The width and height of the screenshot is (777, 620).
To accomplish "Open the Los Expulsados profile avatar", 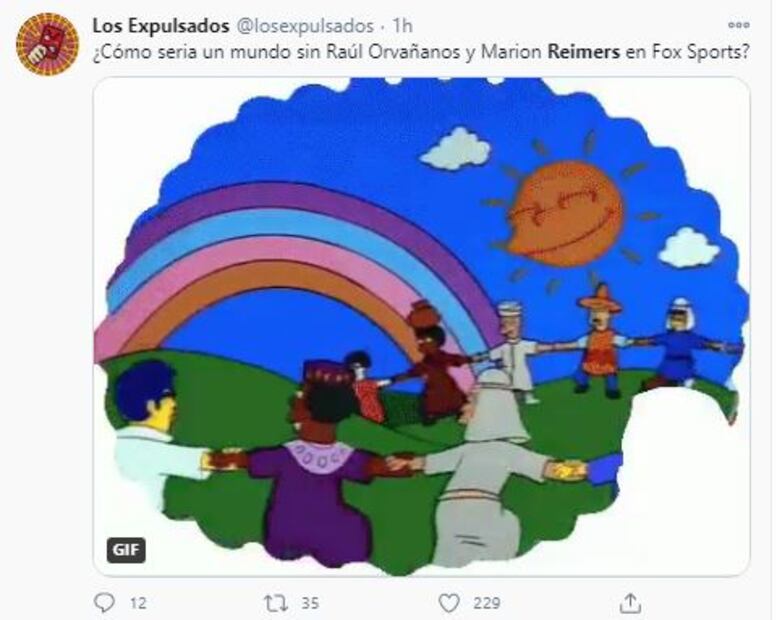I will pos(47,44).
